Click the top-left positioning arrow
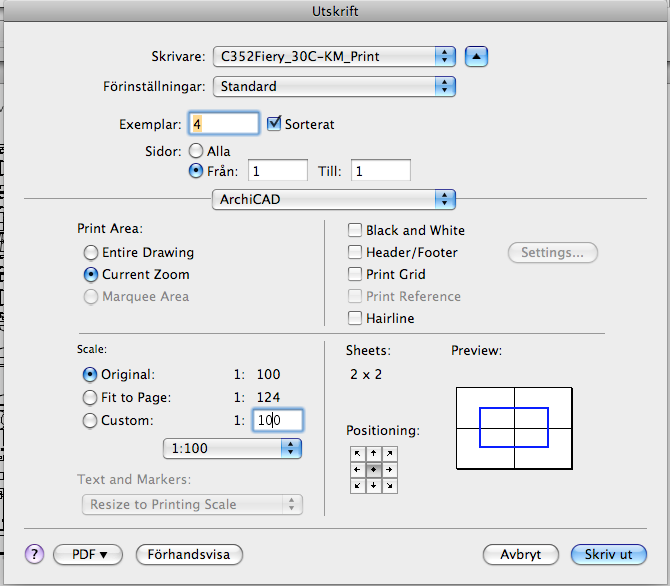The image size is (670, 586). (x=357, y=452)
